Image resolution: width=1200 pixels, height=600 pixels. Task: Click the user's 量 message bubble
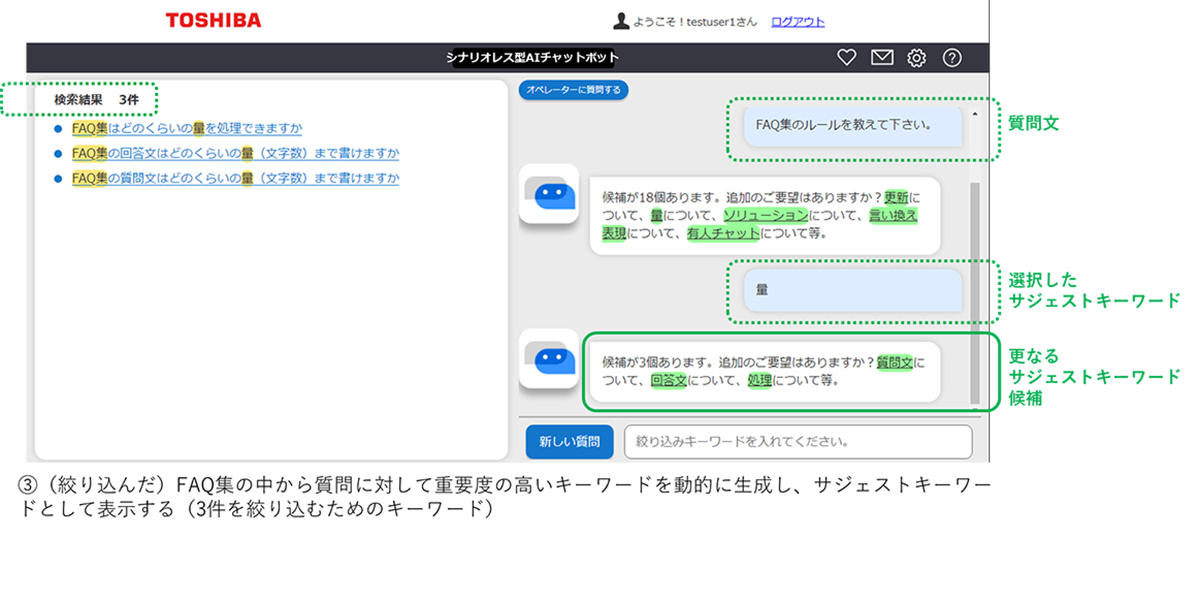tap(852, 290)
